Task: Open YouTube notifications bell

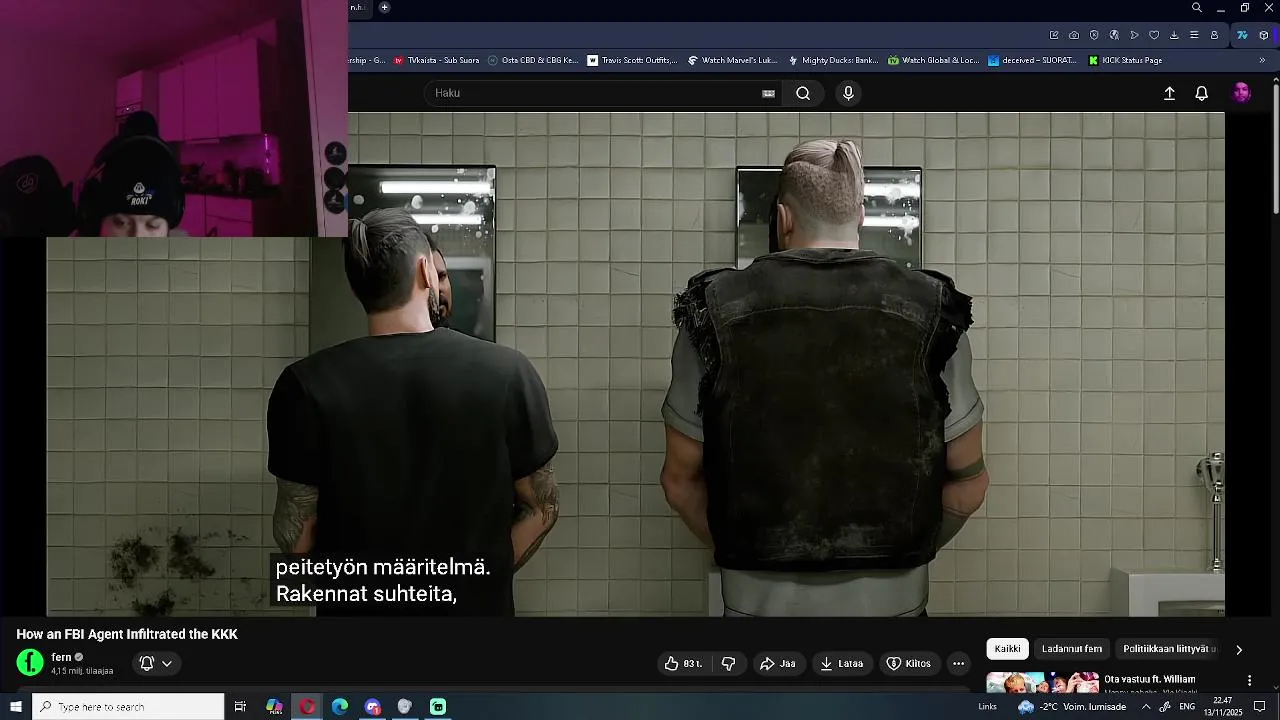Action: click(1202, 93)
